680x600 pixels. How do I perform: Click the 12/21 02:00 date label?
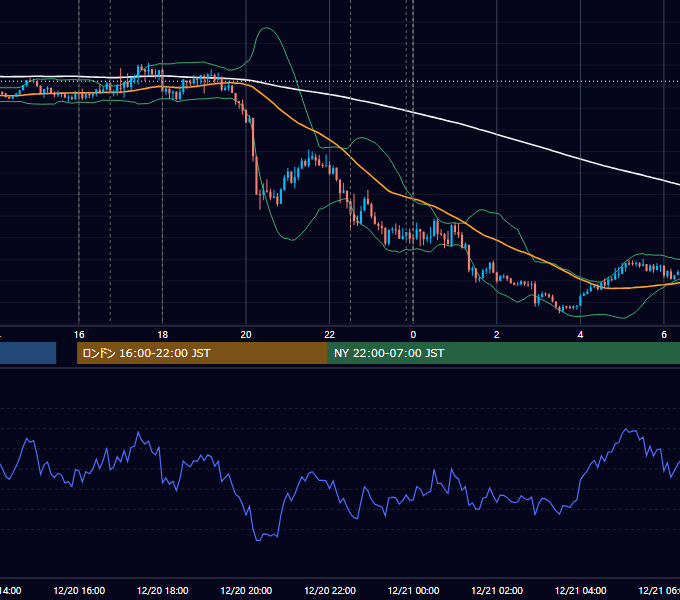pyautogui.click(x=497, y=590)
